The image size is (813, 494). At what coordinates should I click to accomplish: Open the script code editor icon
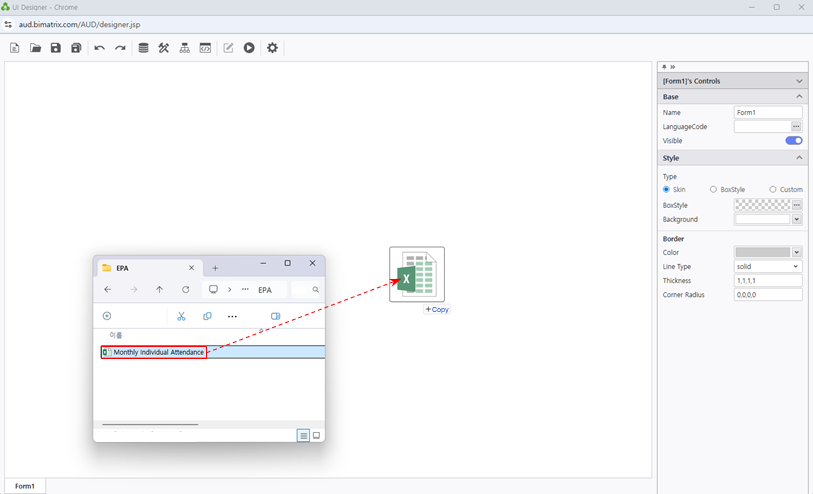(x=205, y=48)
